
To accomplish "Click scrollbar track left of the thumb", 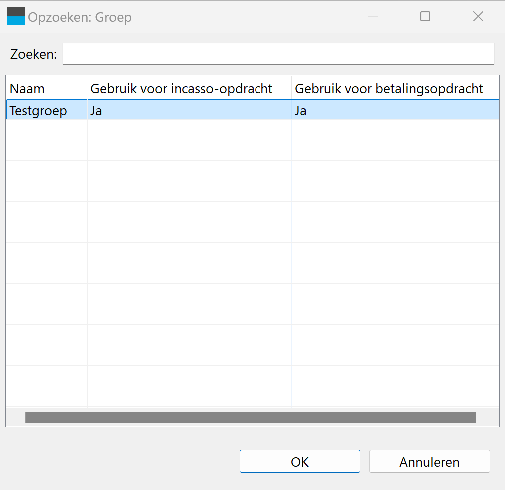I will coord(16,417).
